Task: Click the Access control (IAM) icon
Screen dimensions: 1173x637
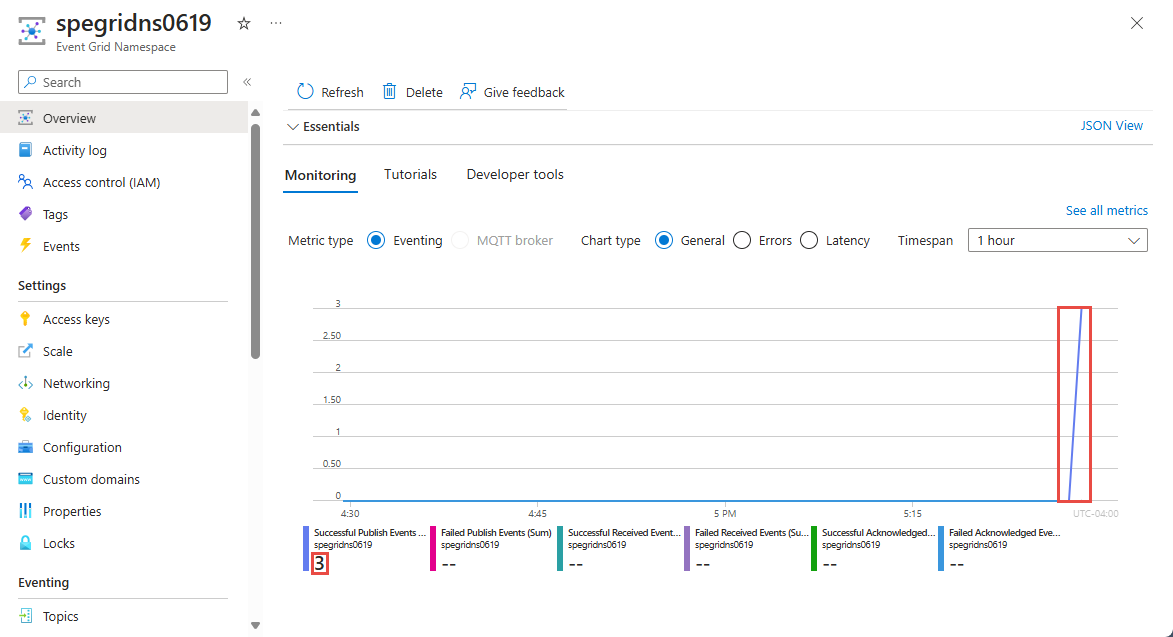Action: point(25,182)
